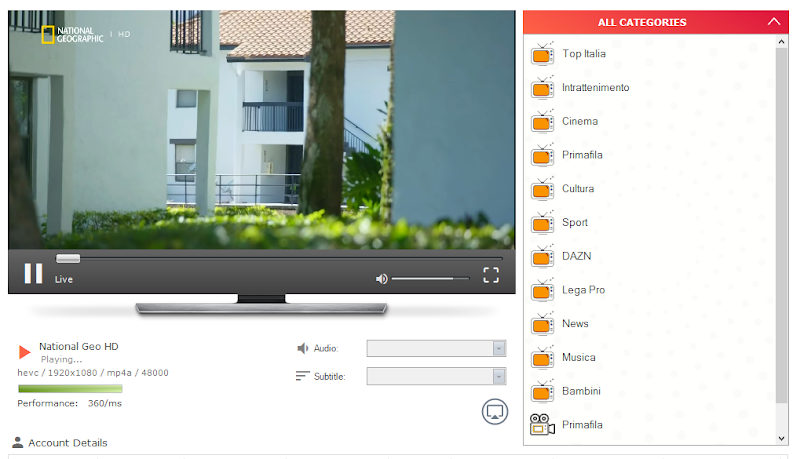The image size is (800, 459).
Task: Click the TV icon beside Bambini
Action: (542, 391)
